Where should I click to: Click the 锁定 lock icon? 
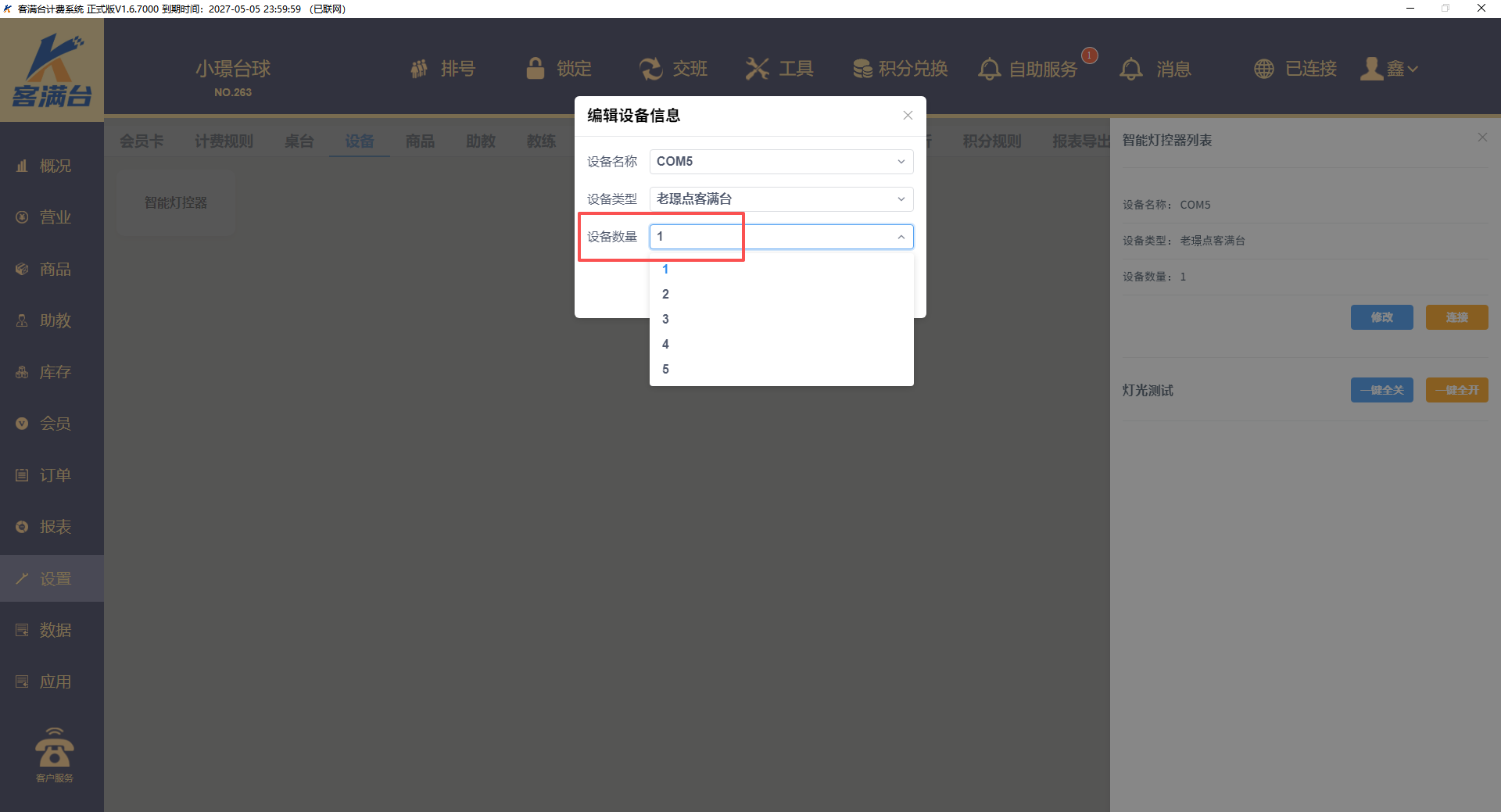536,69
